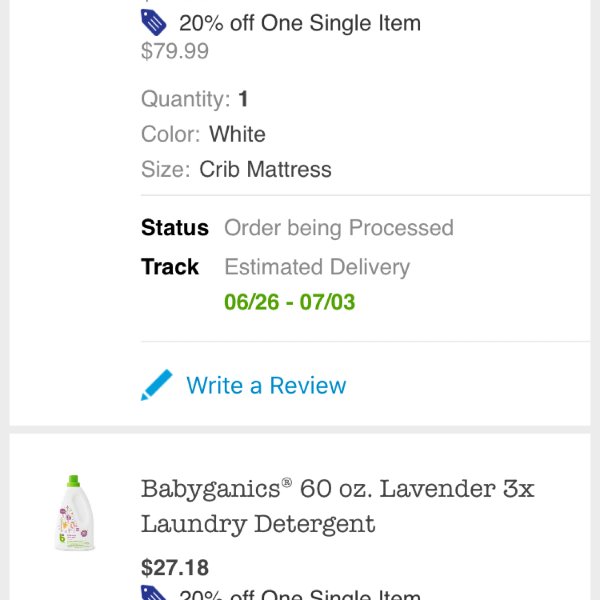Click the coupon tag icon under the detergent price

[x=153, y=593]
